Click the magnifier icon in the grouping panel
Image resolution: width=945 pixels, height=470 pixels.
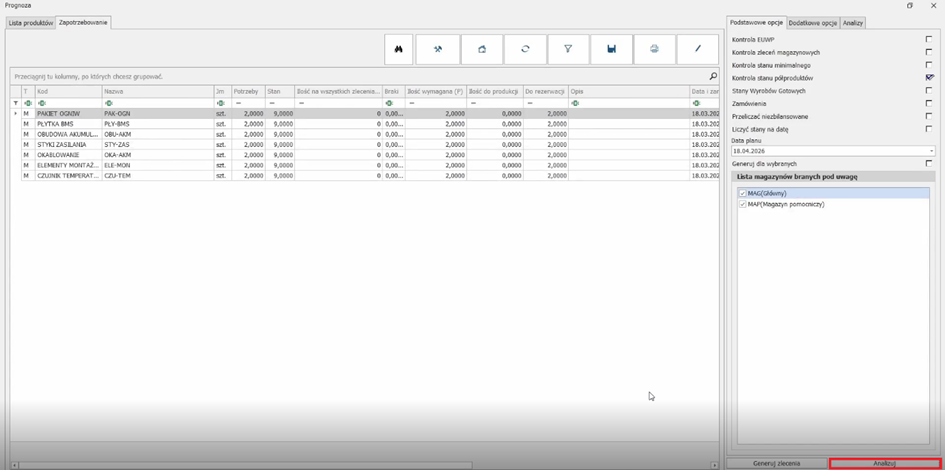(x=713, y=76)
